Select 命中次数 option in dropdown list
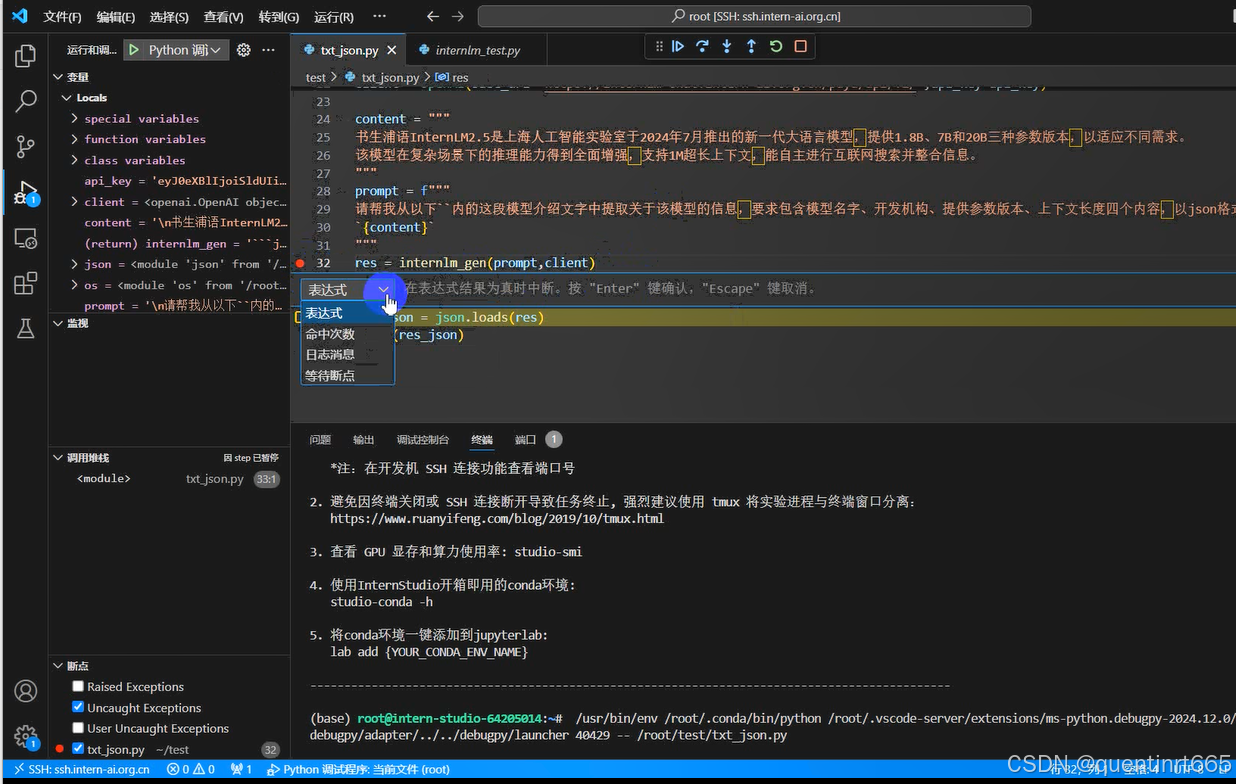The image size is (1236, 784). (348, 334)
